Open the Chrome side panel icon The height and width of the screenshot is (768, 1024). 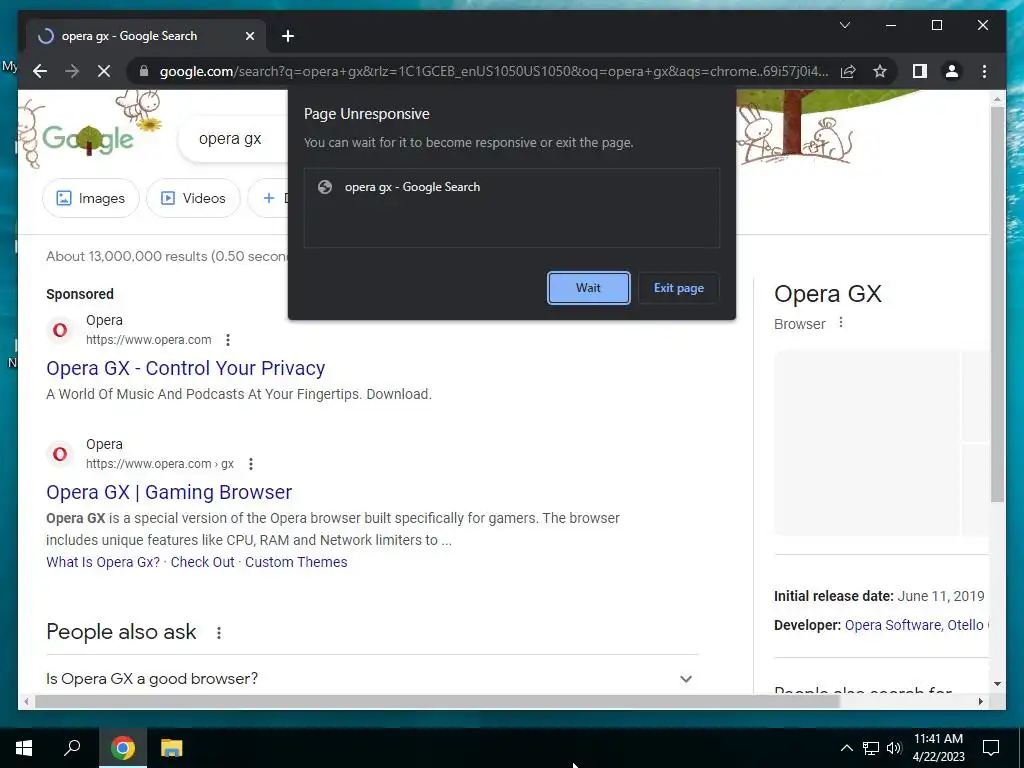coord(920,71)
